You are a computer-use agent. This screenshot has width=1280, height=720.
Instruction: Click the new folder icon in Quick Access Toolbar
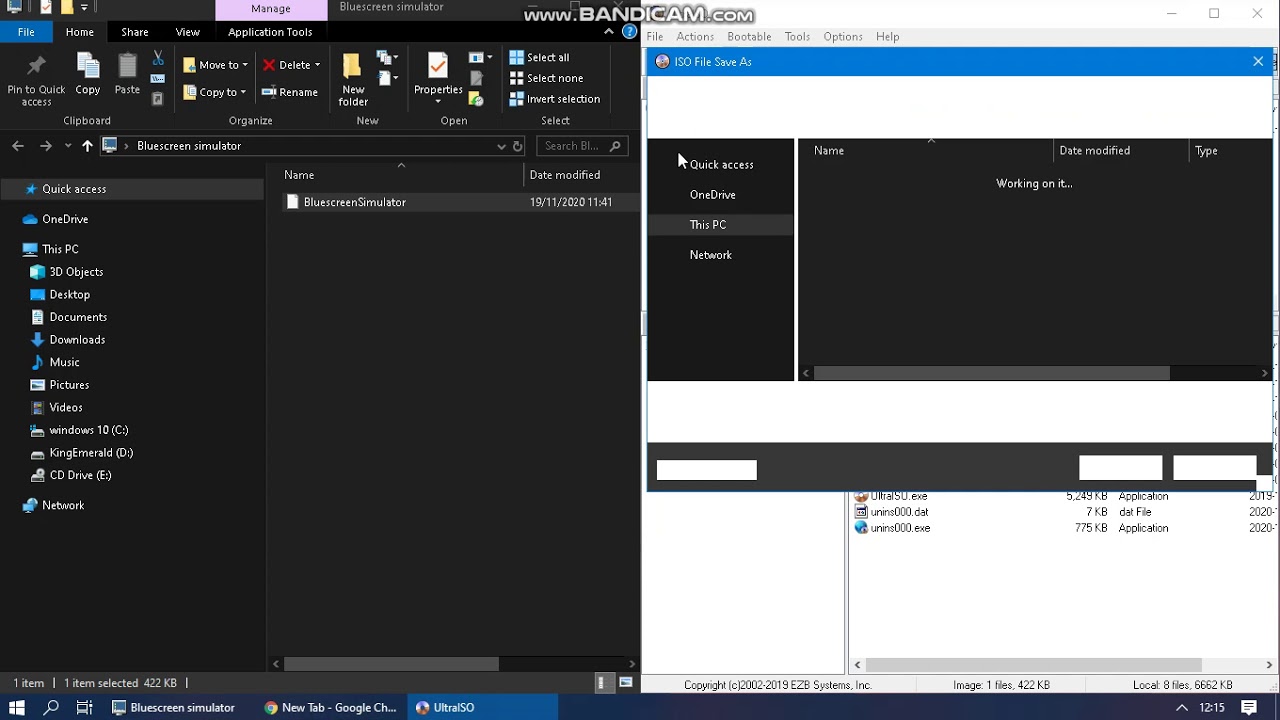point(66,8)
